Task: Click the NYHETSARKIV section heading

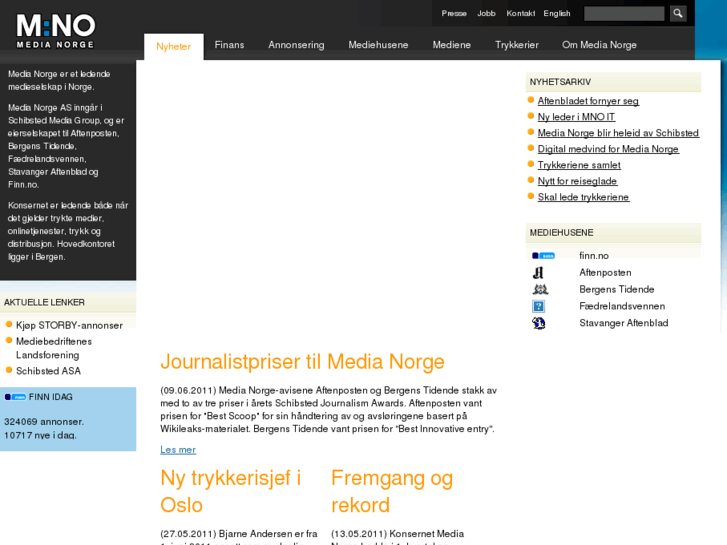Action: pos(560,82)
